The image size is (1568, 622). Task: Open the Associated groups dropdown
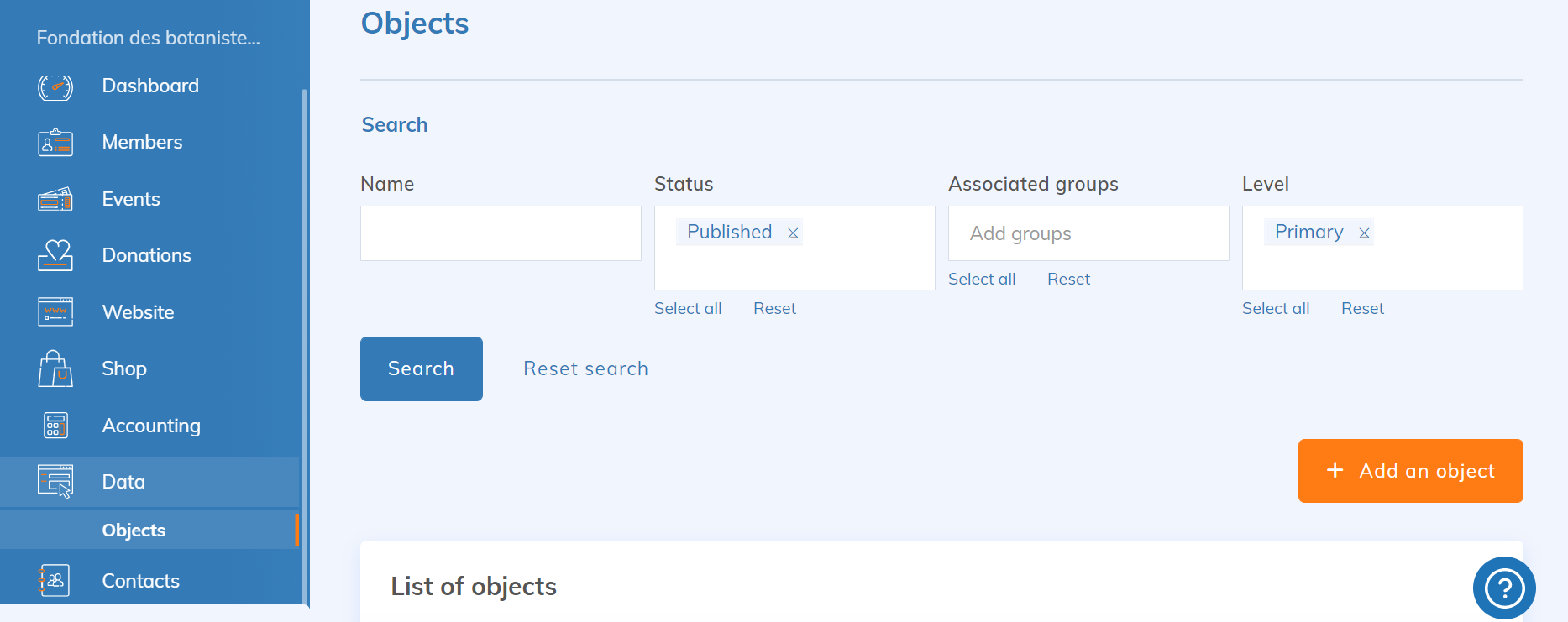1088,233
